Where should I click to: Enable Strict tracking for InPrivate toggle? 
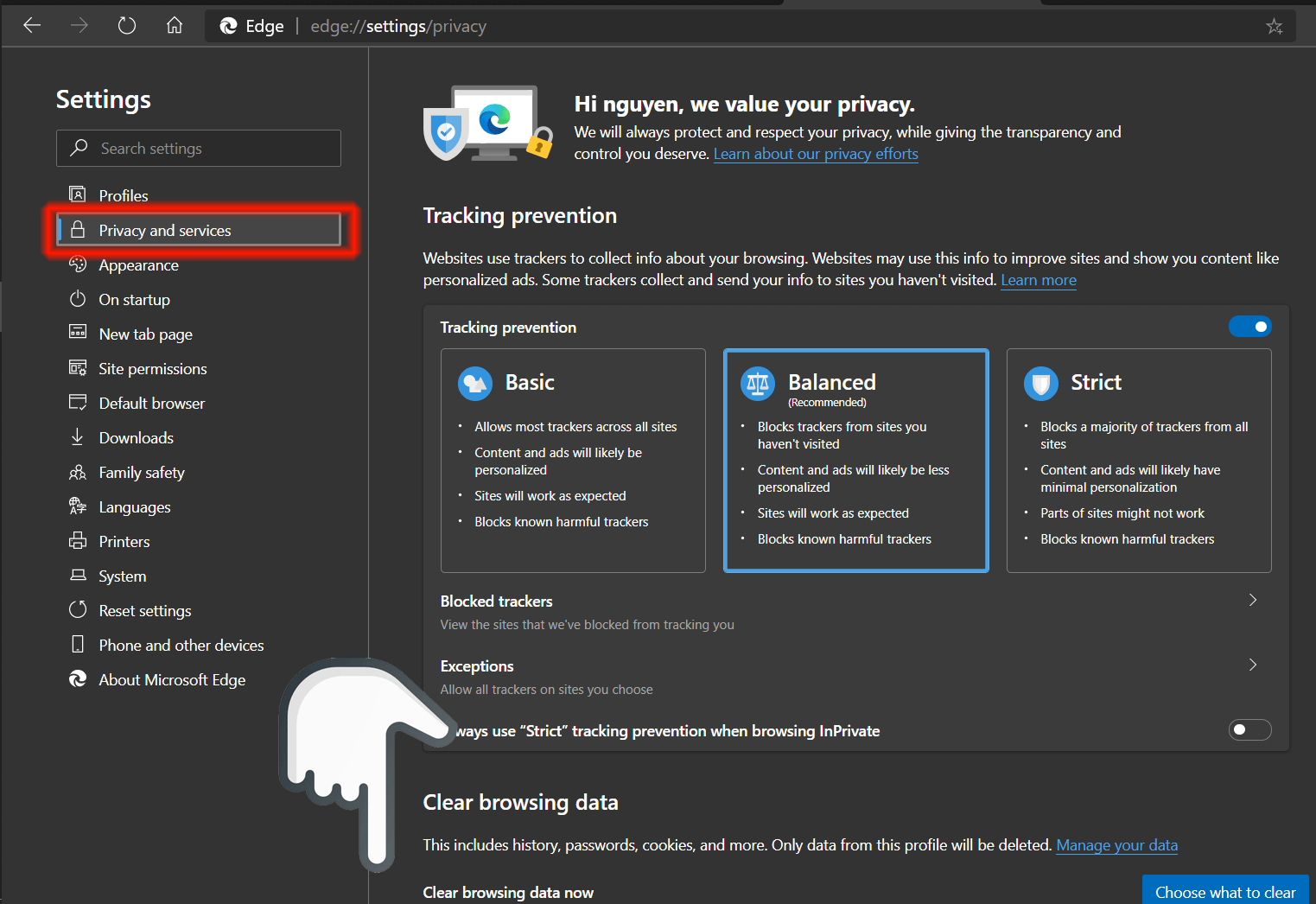point(1249,730)
